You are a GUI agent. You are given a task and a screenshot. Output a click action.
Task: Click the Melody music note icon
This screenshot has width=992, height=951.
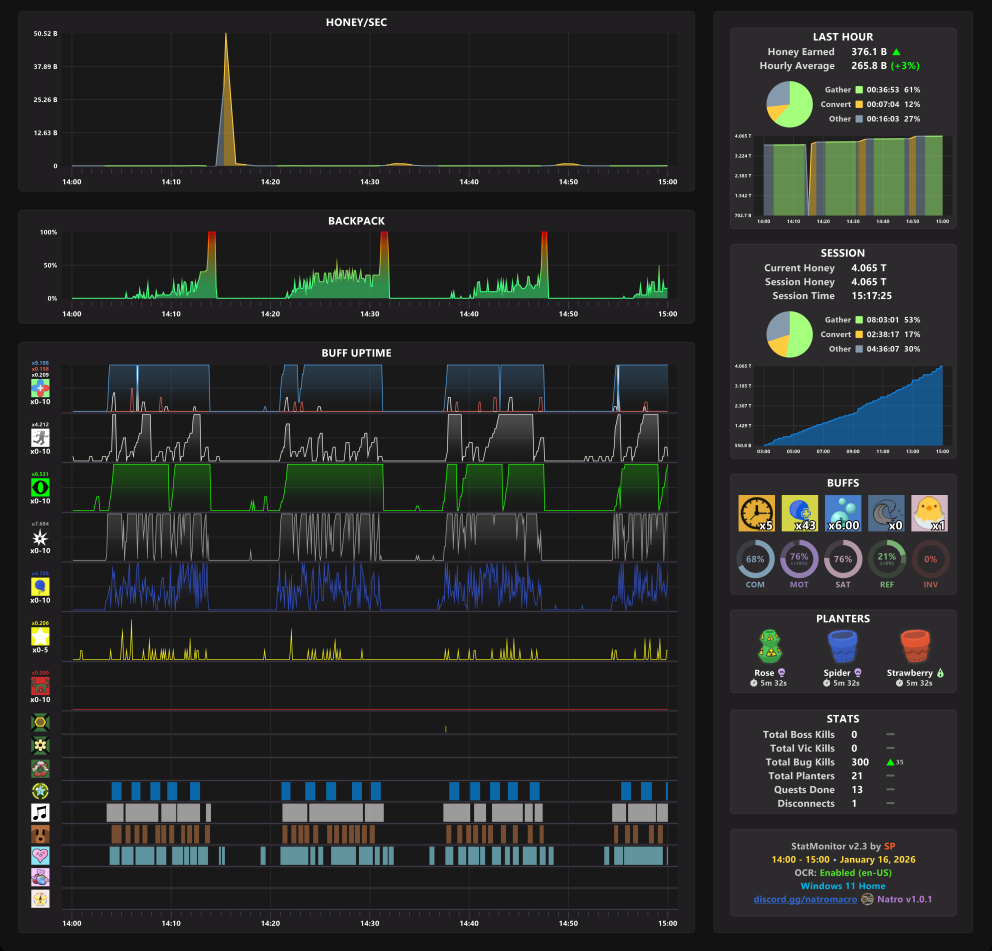pyautogui.click(x=40, y=812)
